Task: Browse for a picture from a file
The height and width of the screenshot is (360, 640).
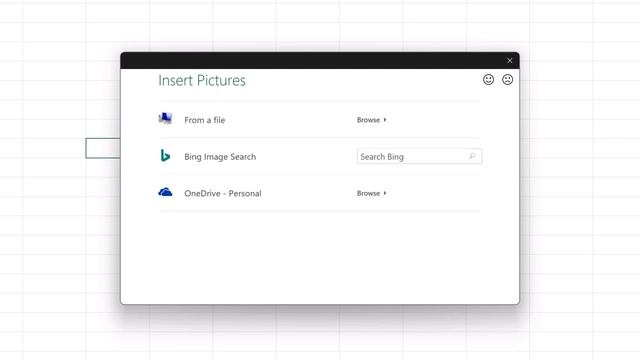Action: pyautogui.click(x=371, y=120)
